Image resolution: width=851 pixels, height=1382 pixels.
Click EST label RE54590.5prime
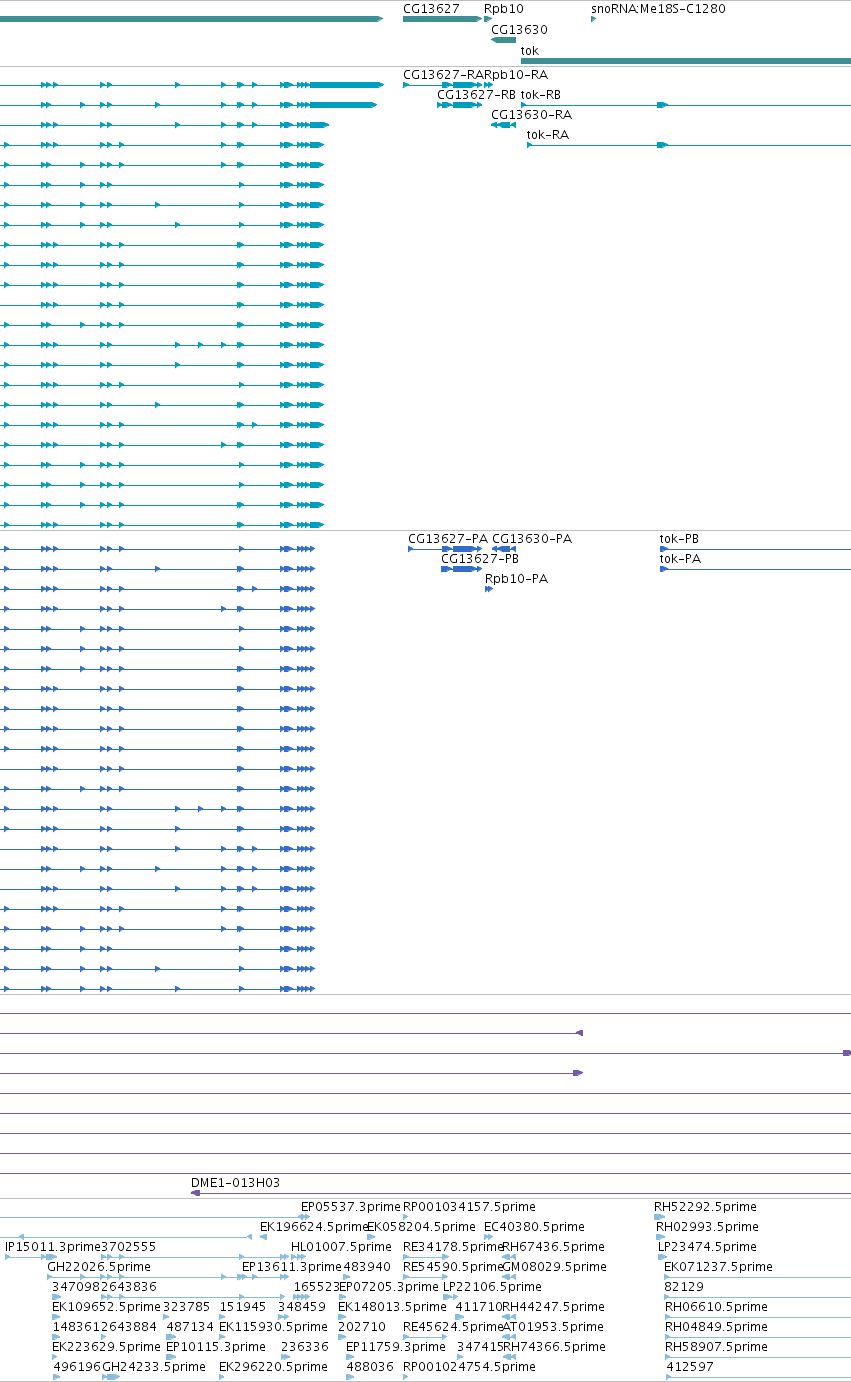pyautogui.click(x=453, y=1267)
